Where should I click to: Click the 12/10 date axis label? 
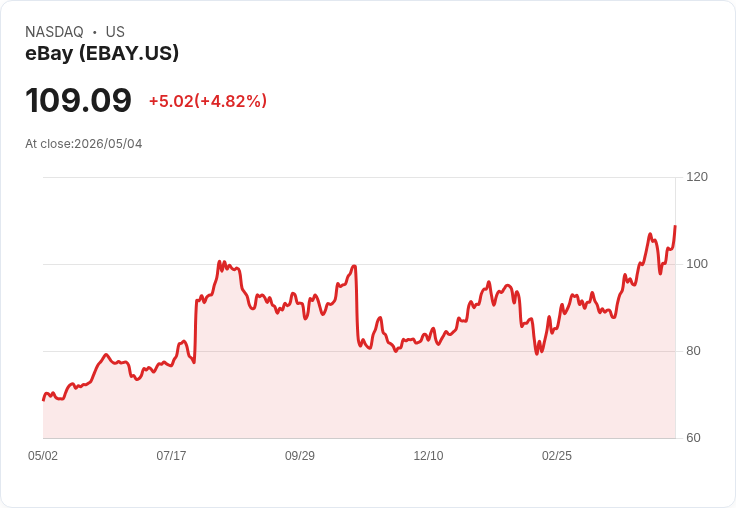tap(428, 456)
